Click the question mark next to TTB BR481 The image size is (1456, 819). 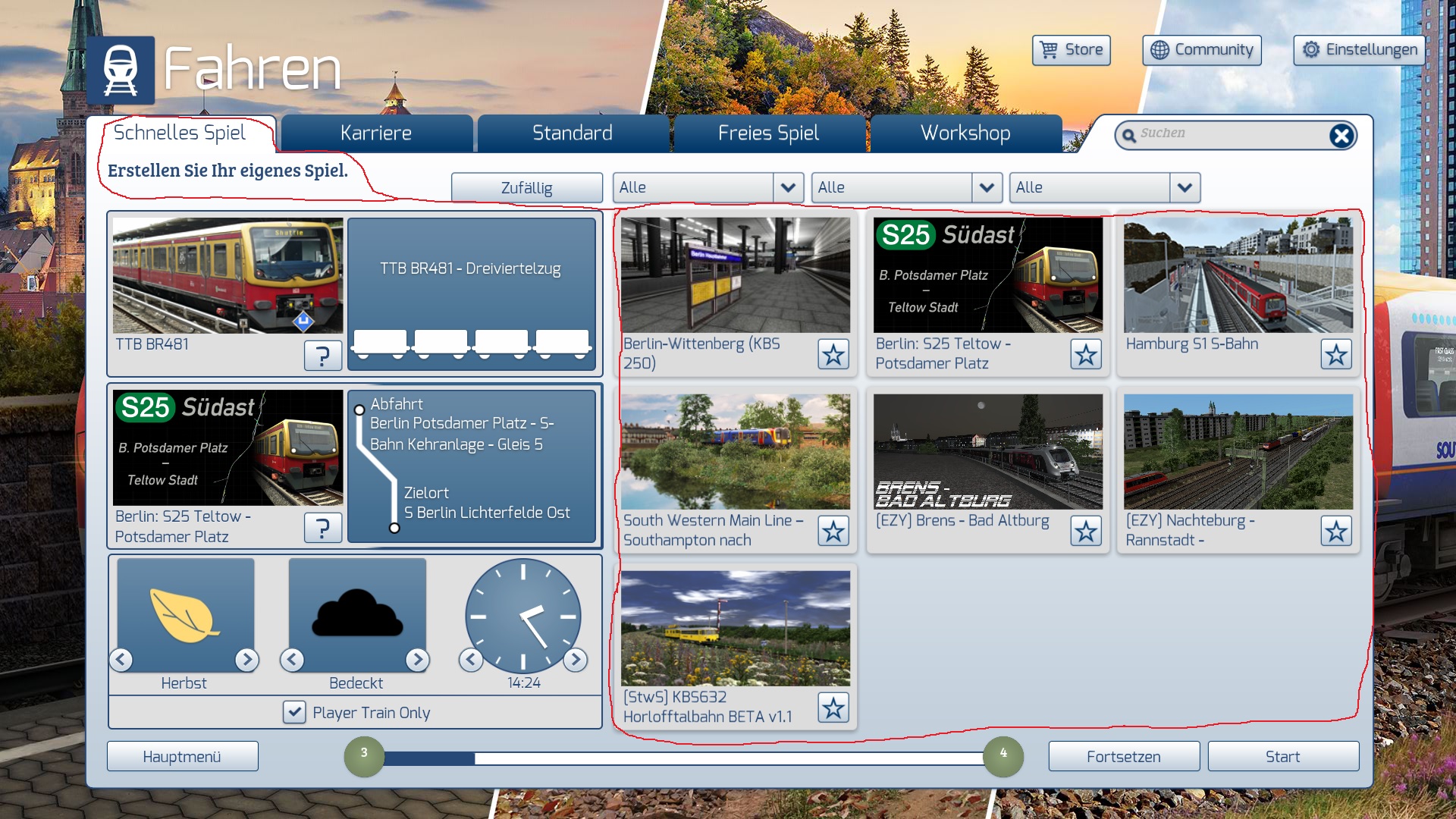click(322, 355)
